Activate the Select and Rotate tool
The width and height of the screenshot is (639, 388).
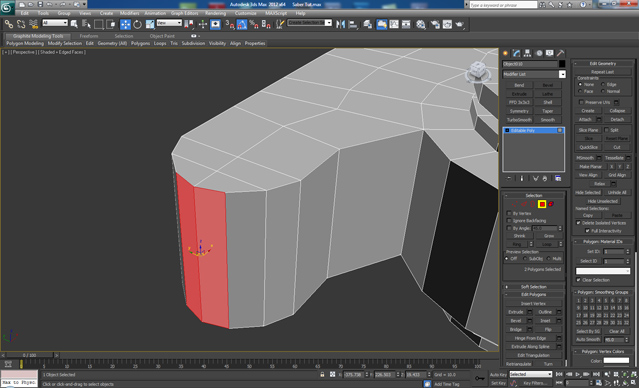138,24
